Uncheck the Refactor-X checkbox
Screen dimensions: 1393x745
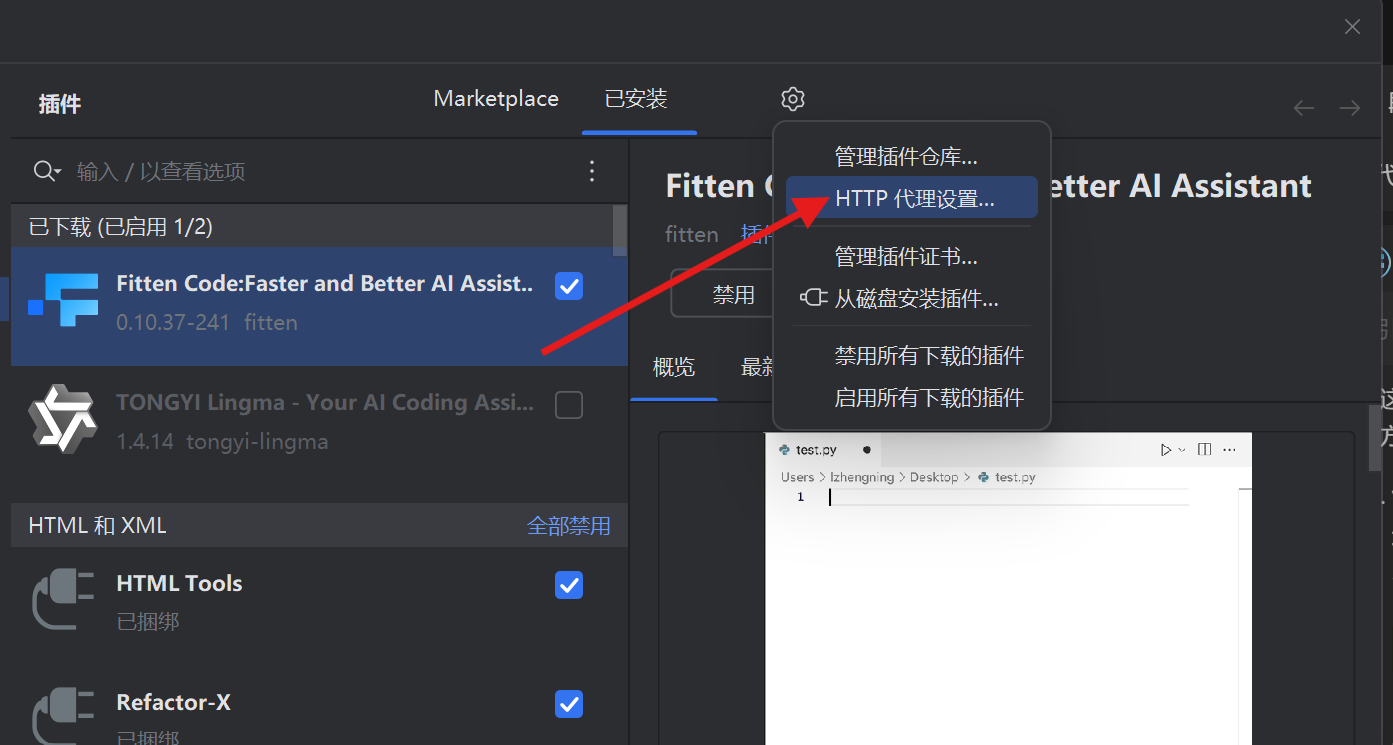(569, 704)
